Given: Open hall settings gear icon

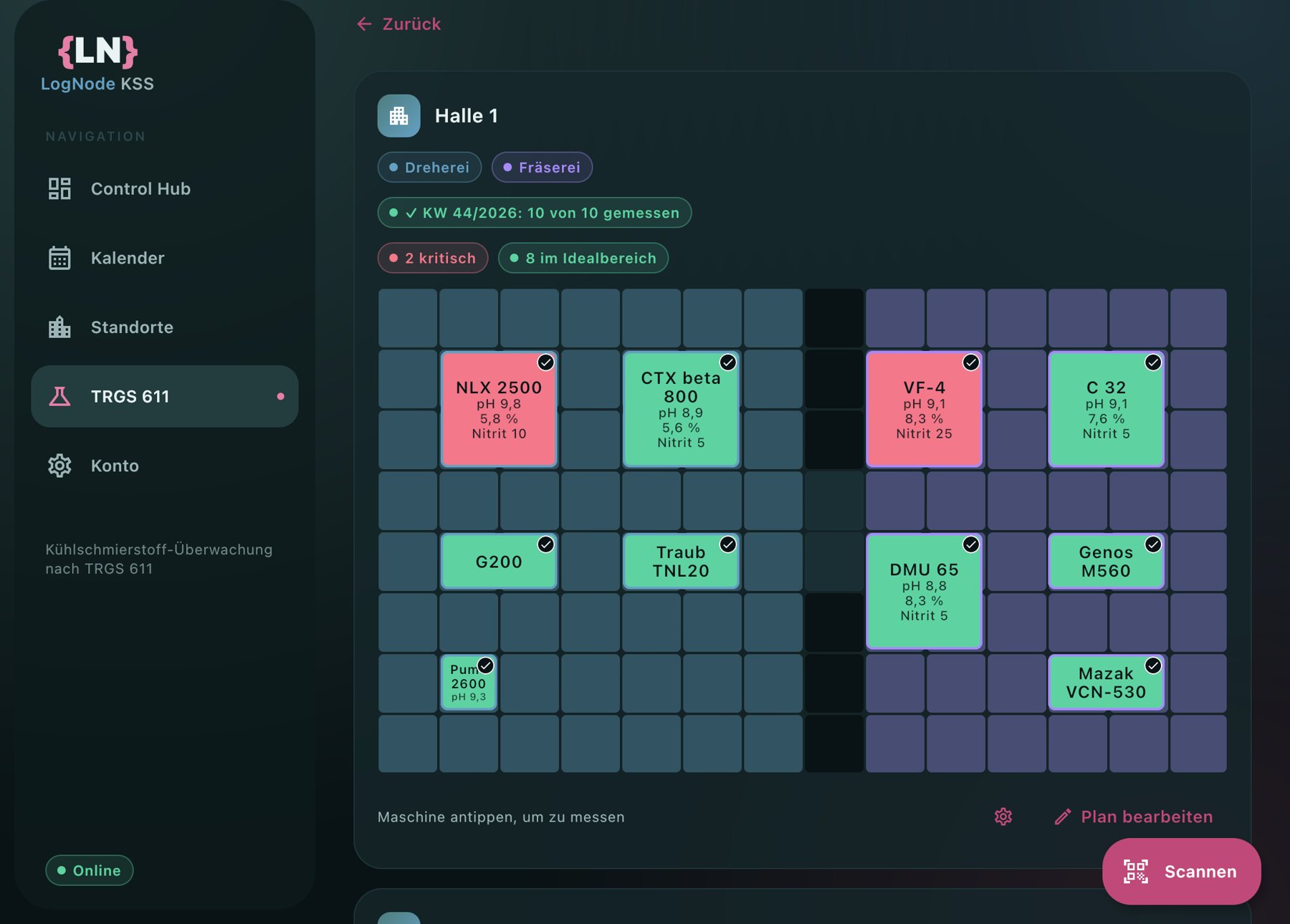Looking at the screenshot, I should pyautogui.click(x=1003, y=817).
